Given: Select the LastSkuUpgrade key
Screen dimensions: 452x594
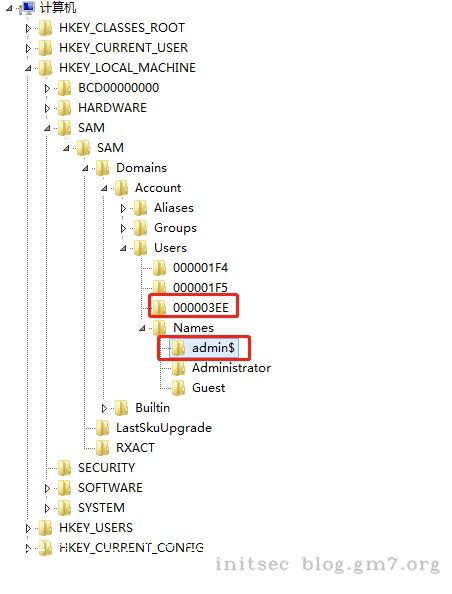Looking at the screenshot, I should 164,428.
